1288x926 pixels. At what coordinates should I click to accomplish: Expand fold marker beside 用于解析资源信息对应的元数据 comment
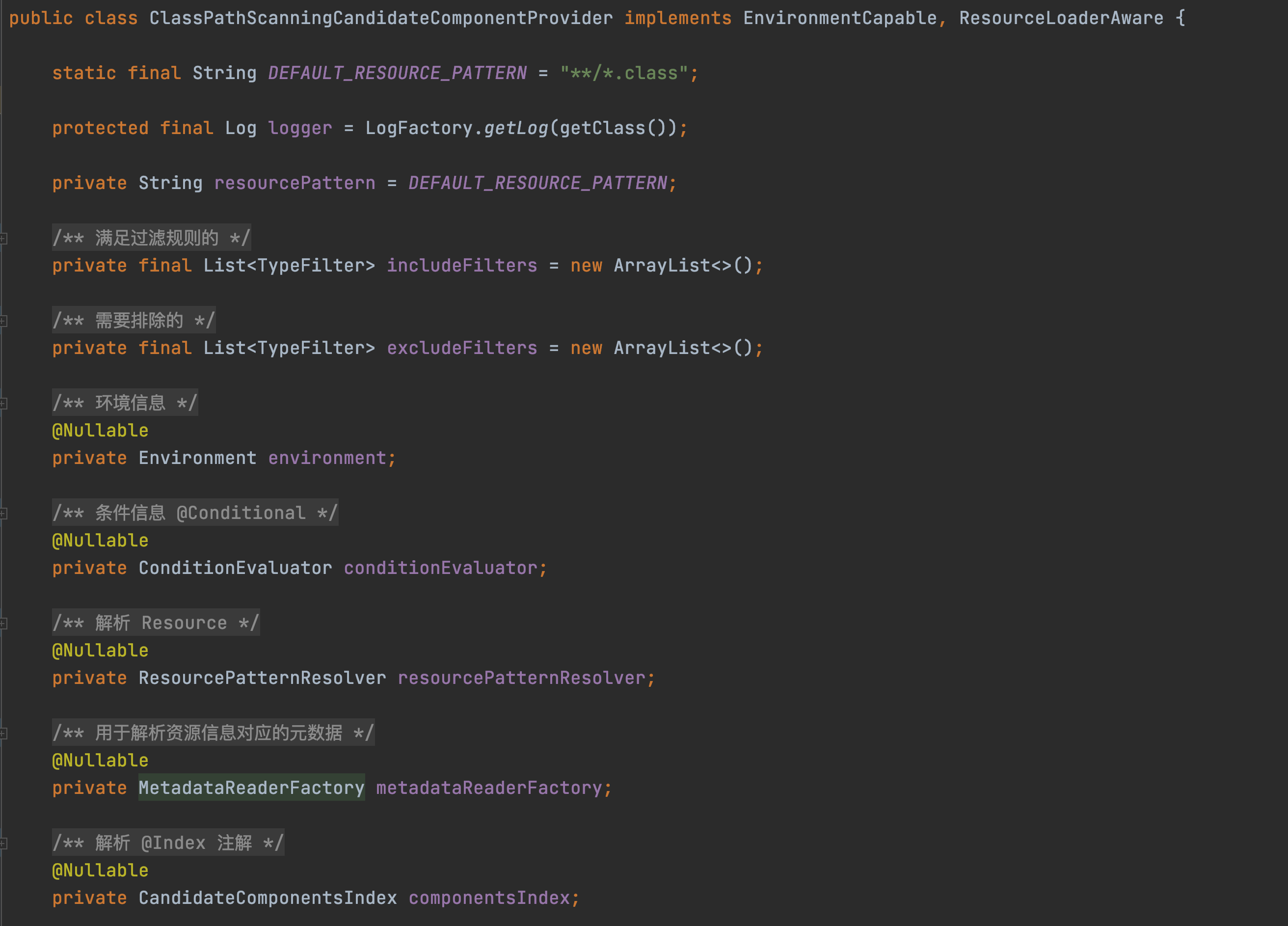pos(3,734)
